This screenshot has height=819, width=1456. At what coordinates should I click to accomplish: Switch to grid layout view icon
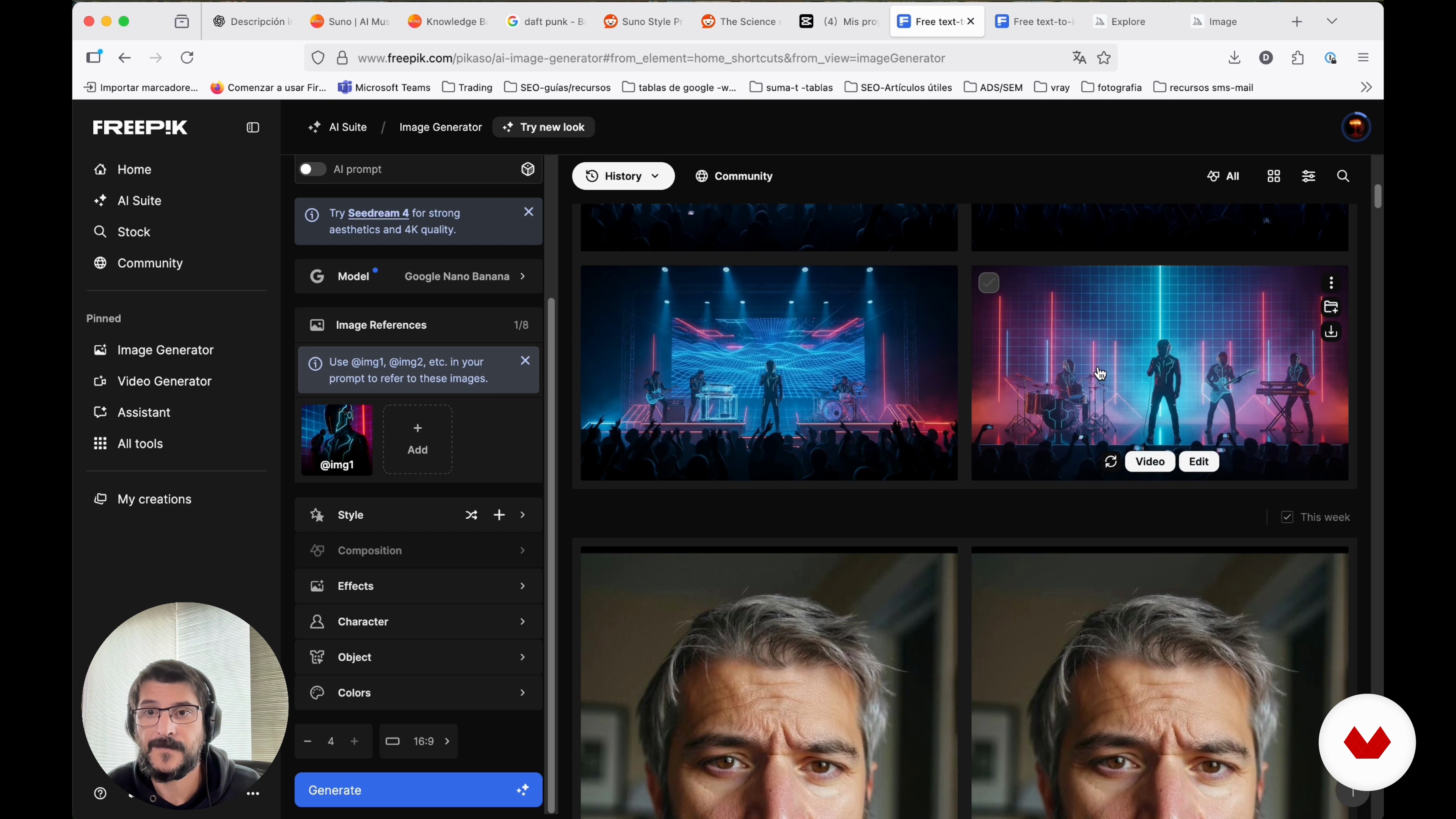coord(1274,176)
